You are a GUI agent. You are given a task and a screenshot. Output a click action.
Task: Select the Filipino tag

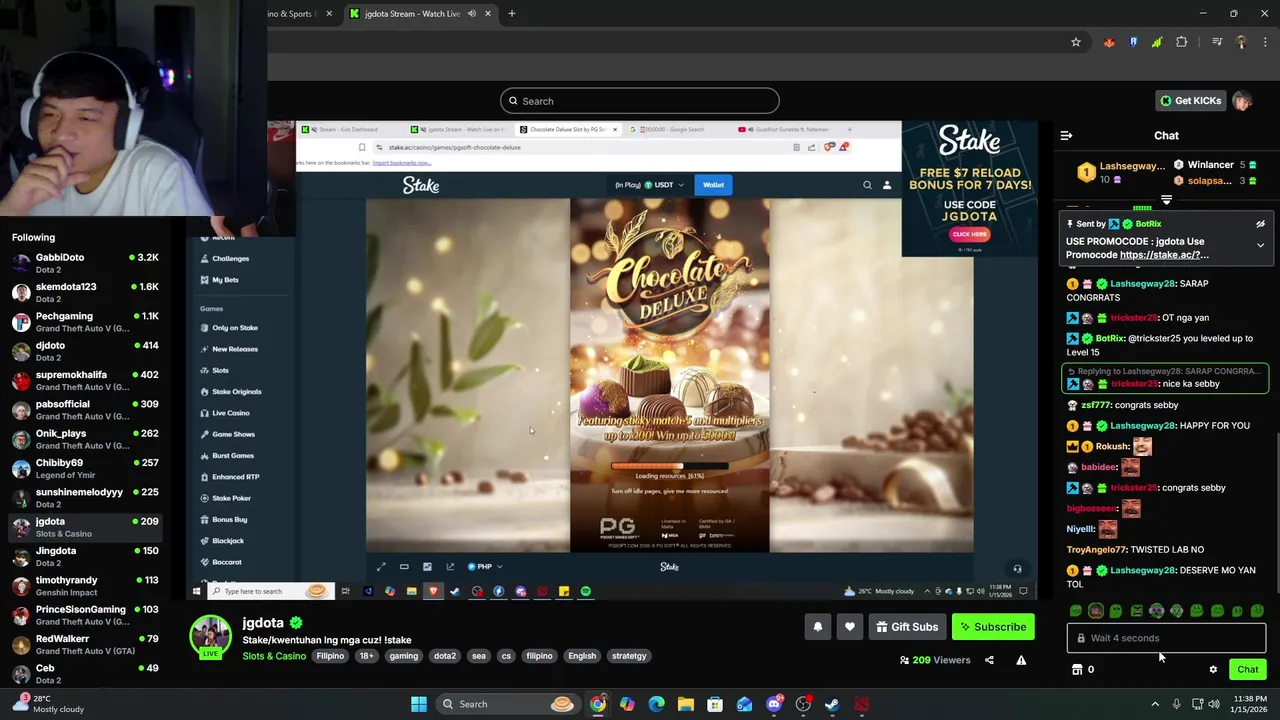pos(330,656)
